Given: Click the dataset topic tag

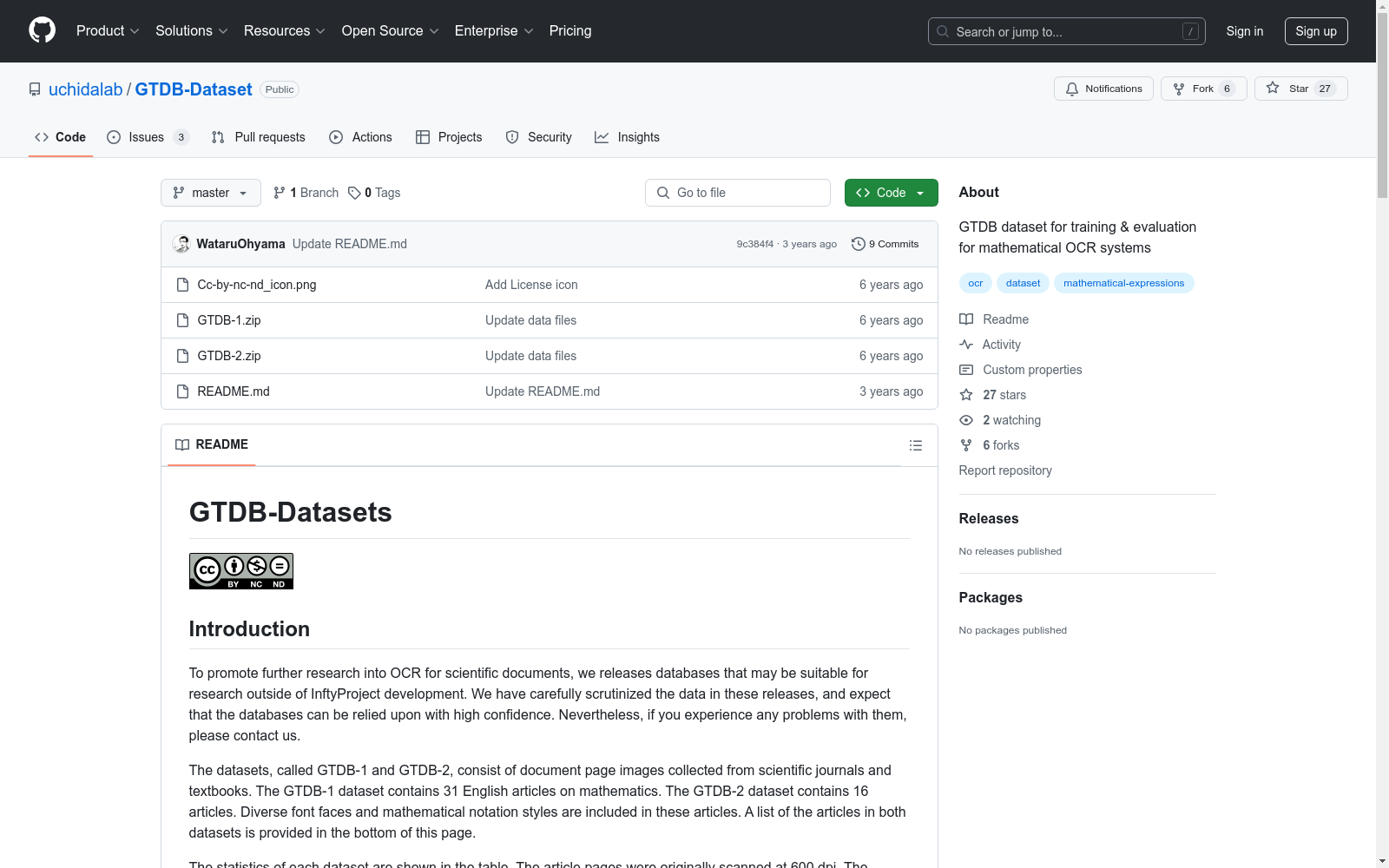Looking at the screenshot, I should tap(1024, 283).
